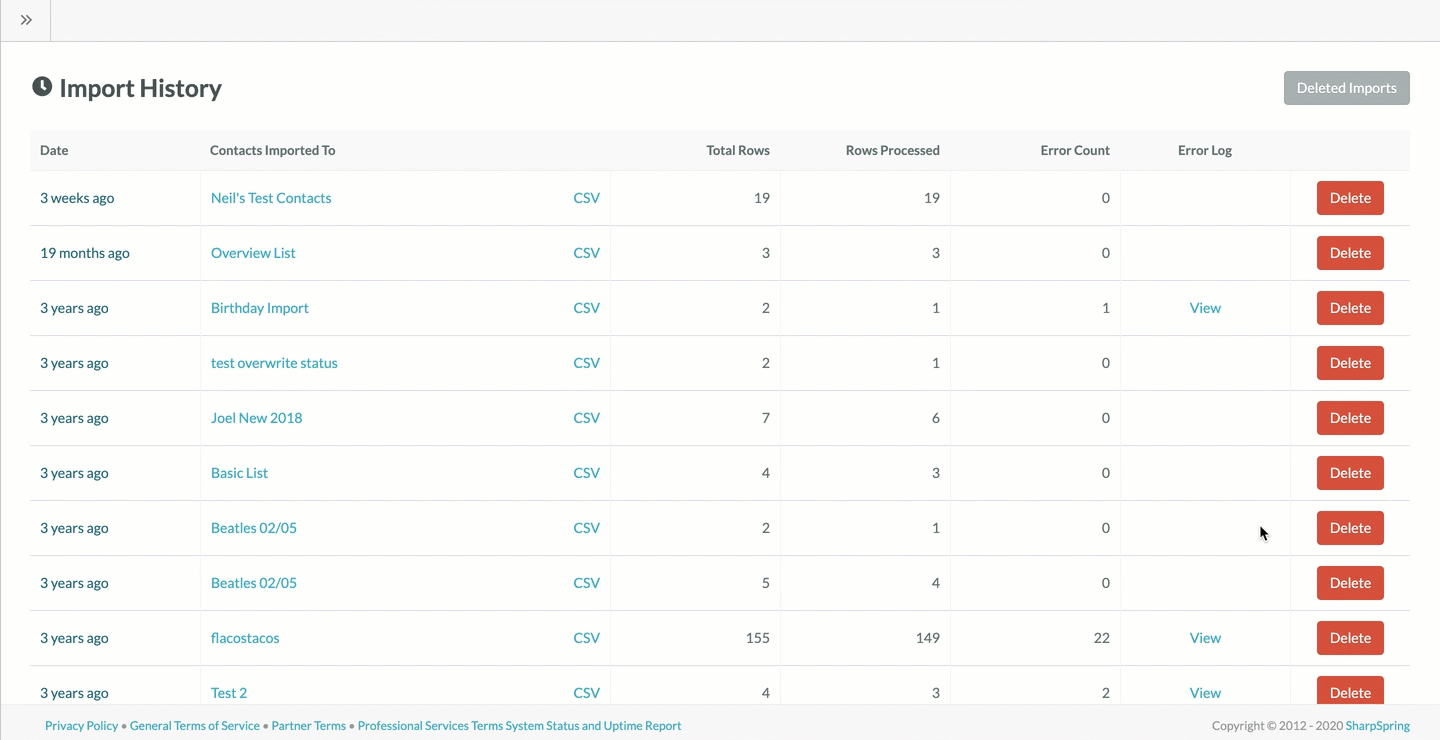This screenshot has width=1440, height=740.
Task: Open the Deleted Imports page
Action: click(1346, 88)
